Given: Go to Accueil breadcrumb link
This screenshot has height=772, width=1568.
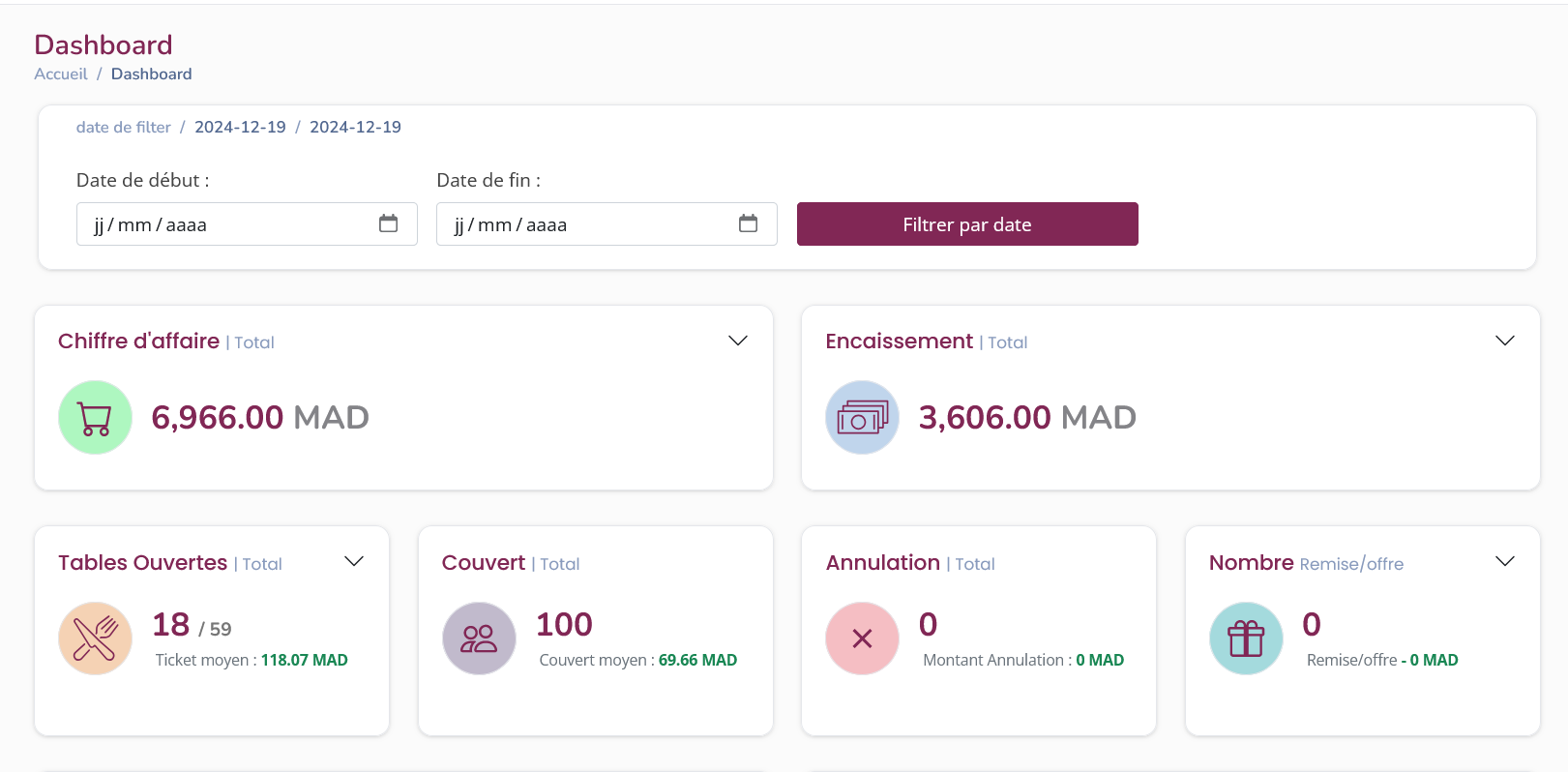Looking at the screenshot, I should 61,74.
